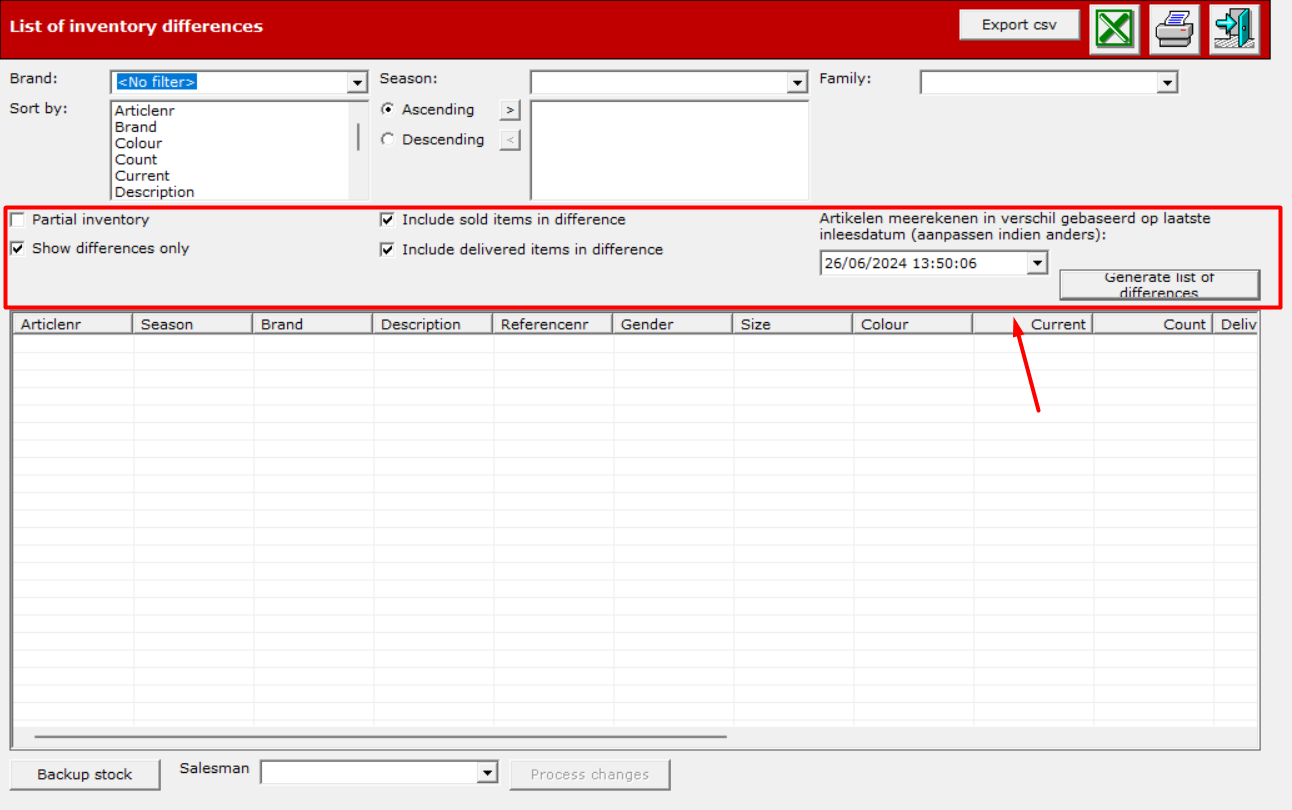Toggle Include sold items in difference

point(388,219)
